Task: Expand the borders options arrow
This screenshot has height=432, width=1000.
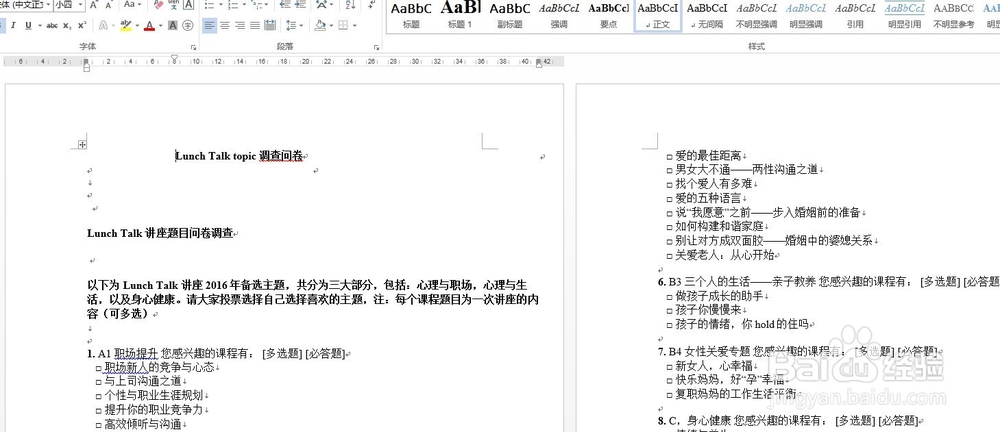Action: coord(354,26)
